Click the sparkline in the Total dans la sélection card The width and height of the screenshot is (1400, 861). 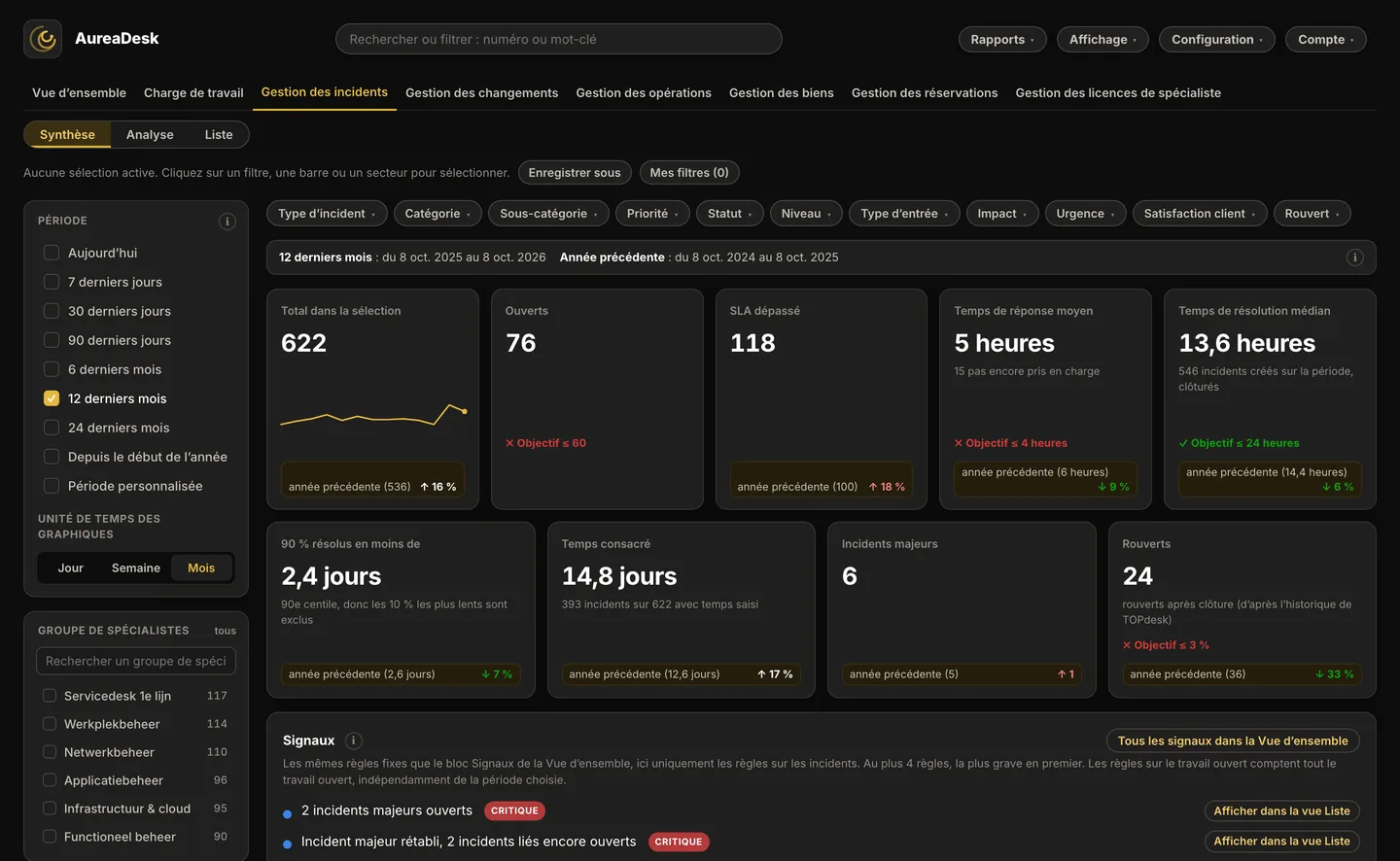pos(373,415)
